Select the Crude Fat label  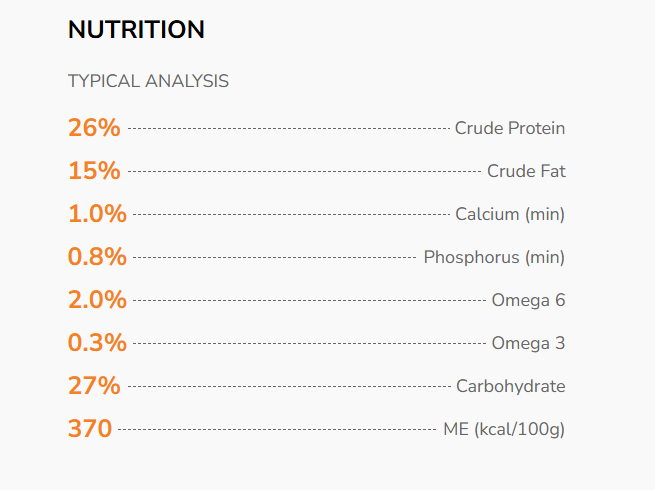coord(526,171)
